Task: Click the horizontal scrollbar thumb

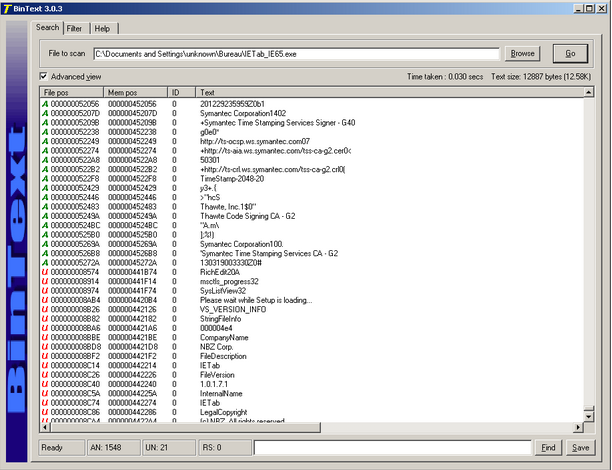Action: [185, 427]
